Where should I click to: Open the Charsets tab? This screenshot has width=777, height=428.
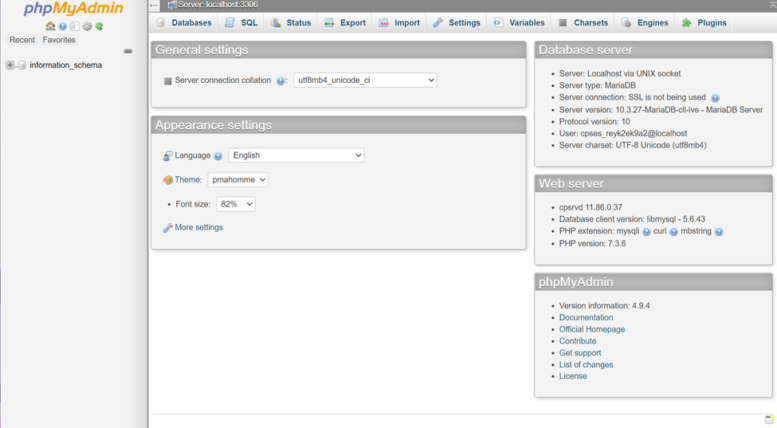click(x=583, y=23)
